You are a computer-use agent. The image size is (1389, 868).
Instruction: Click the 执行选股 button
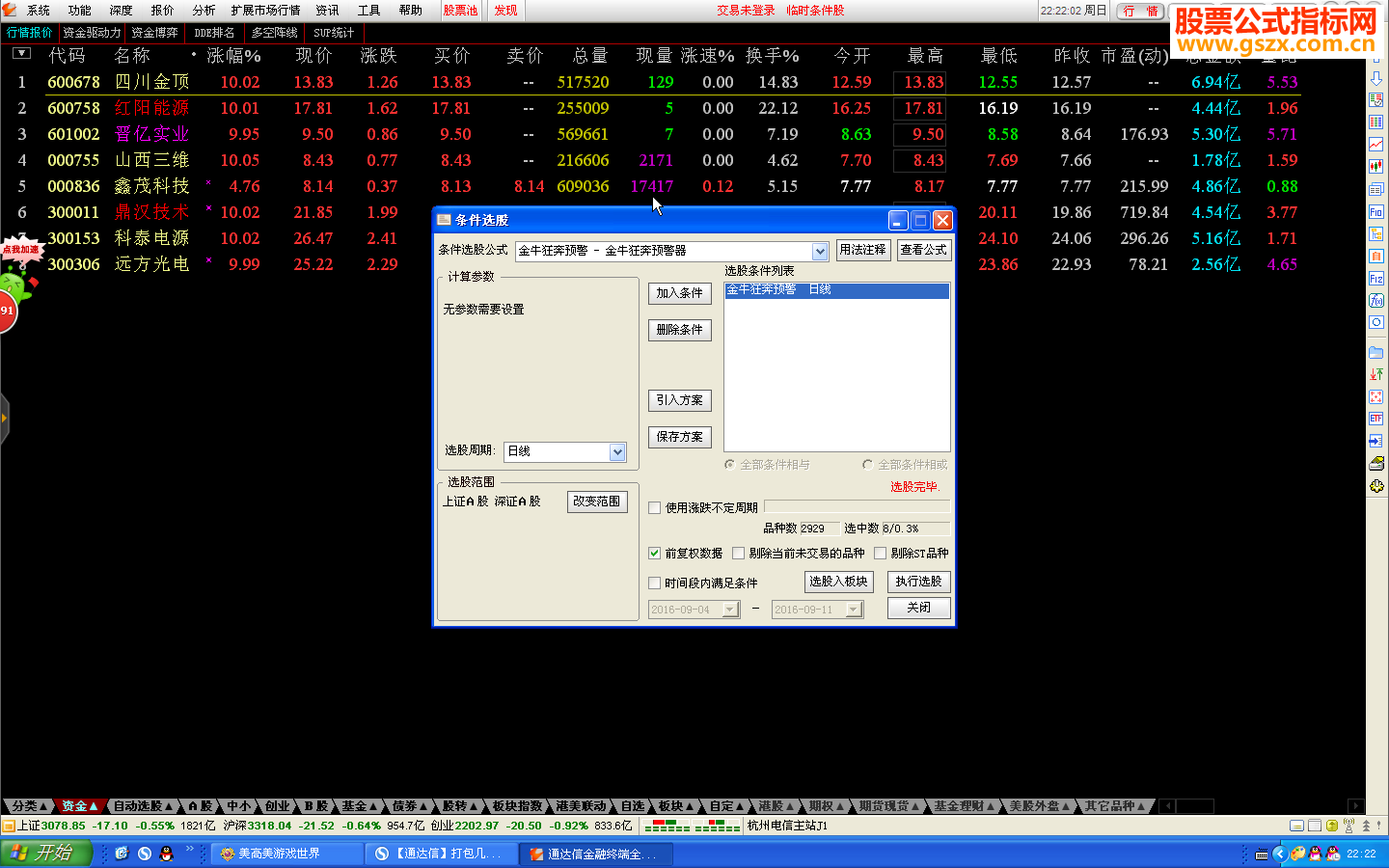click(918, 582)
